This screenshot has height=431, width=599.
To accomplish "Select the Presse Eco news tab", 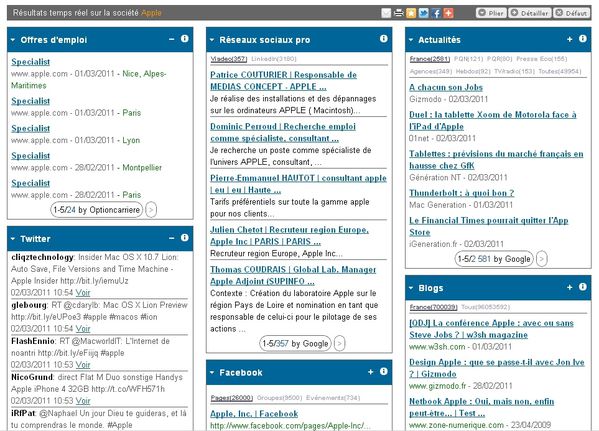I will point(542,59).
